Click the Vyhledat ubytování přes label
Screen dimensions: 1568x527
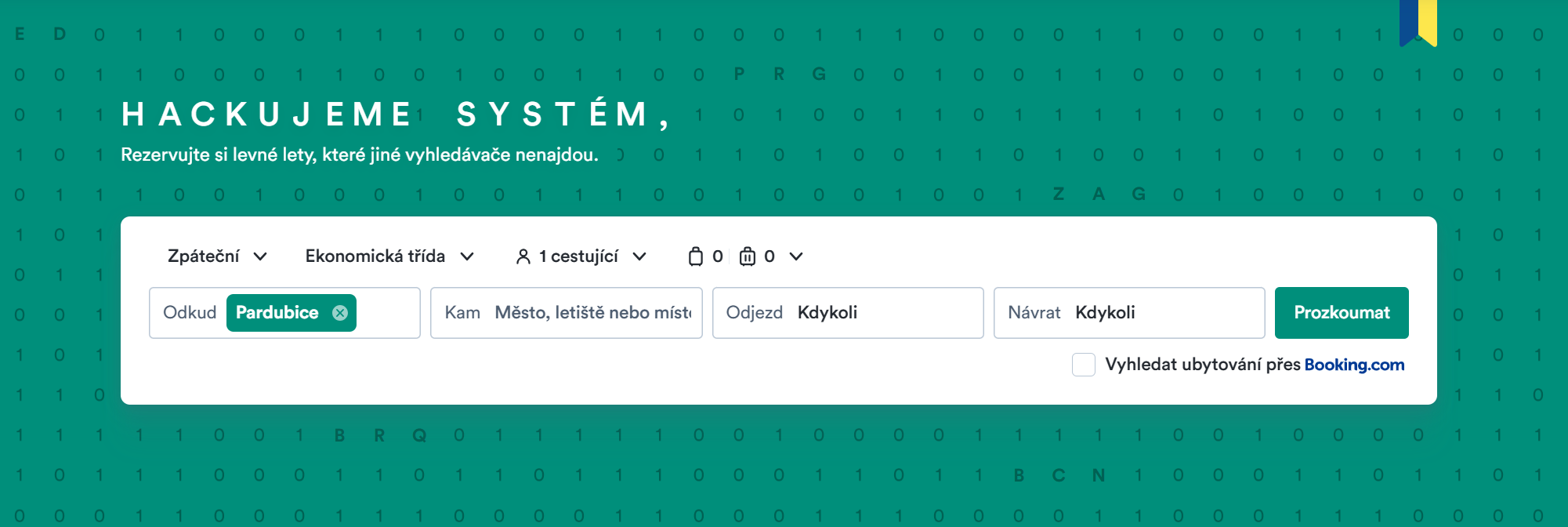pos(1202,365)
